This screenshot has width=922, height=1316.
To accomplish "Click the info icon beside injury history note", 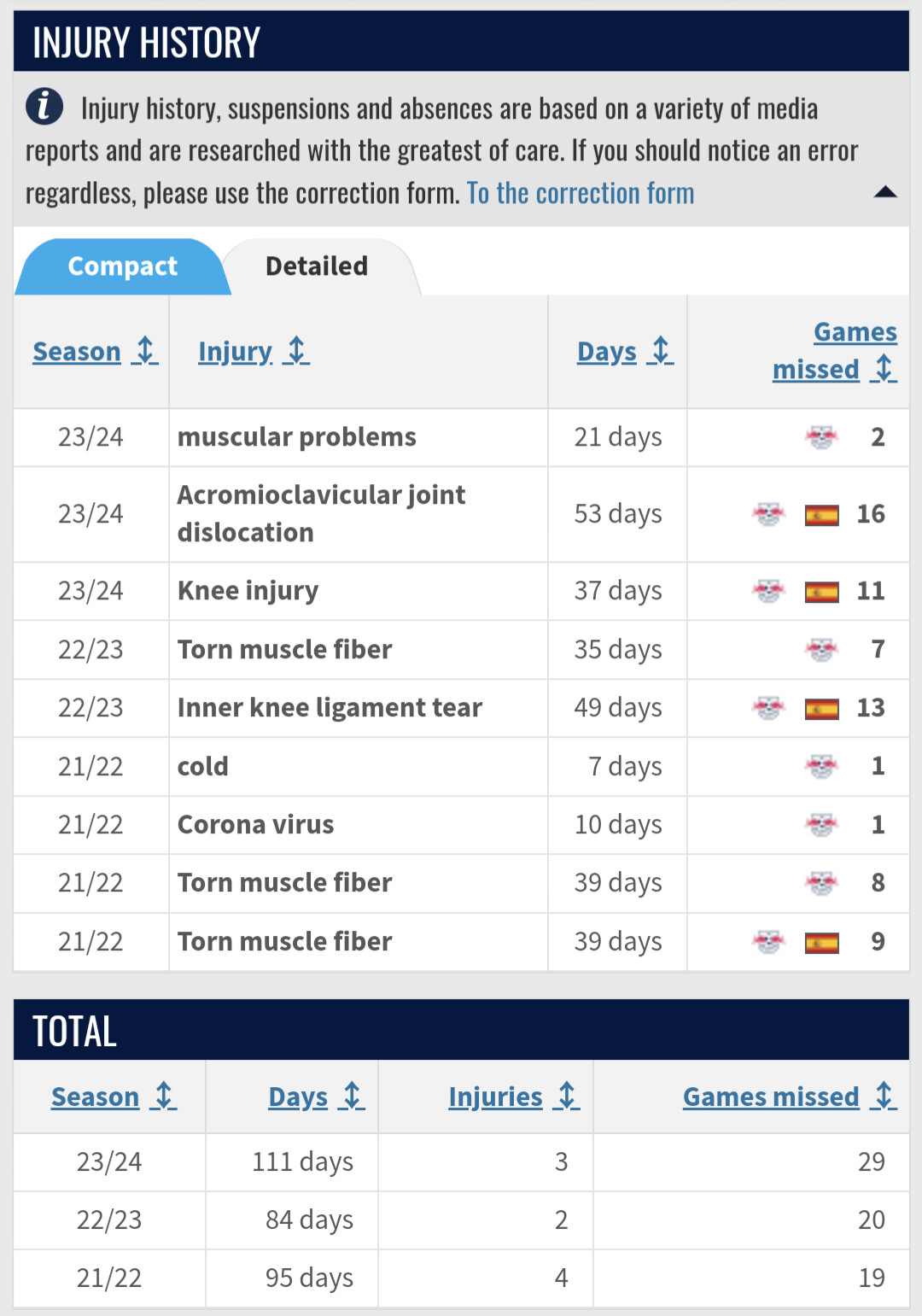I will point(44,107).
